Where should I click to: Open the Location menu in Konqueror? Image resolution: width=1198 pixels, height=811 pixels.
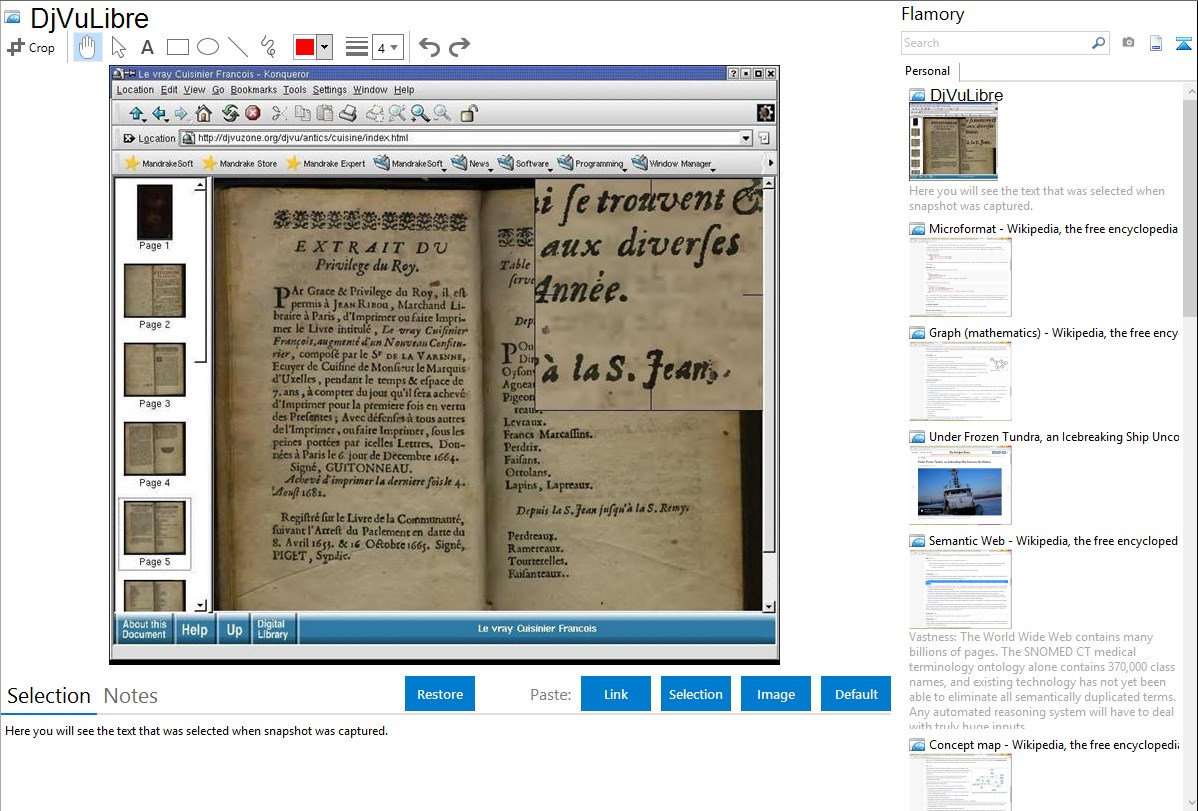(x=135, y=90)
